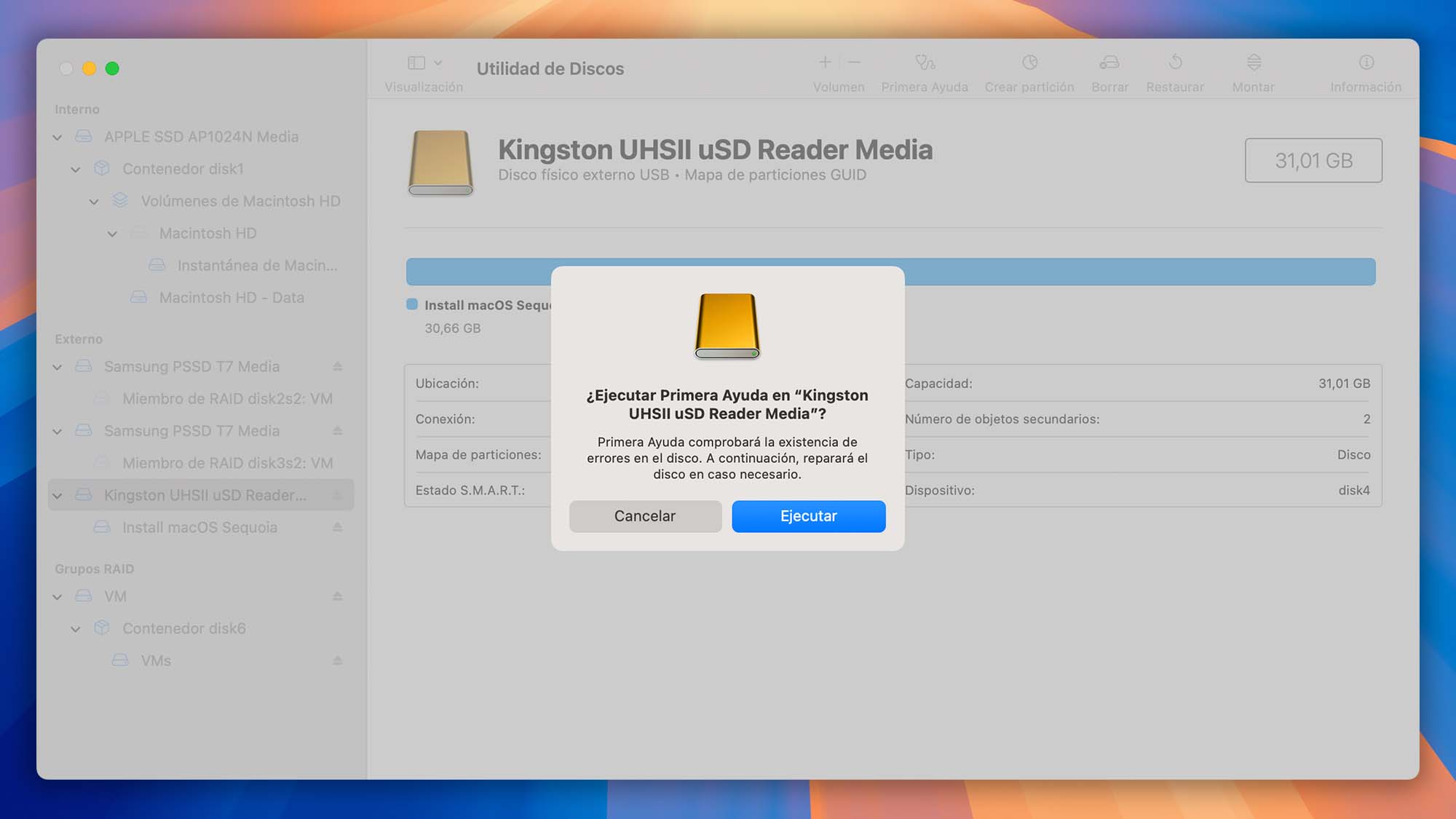
Task: Select Miembro de RAID disk3s2: VM
Action: [201, 463]
